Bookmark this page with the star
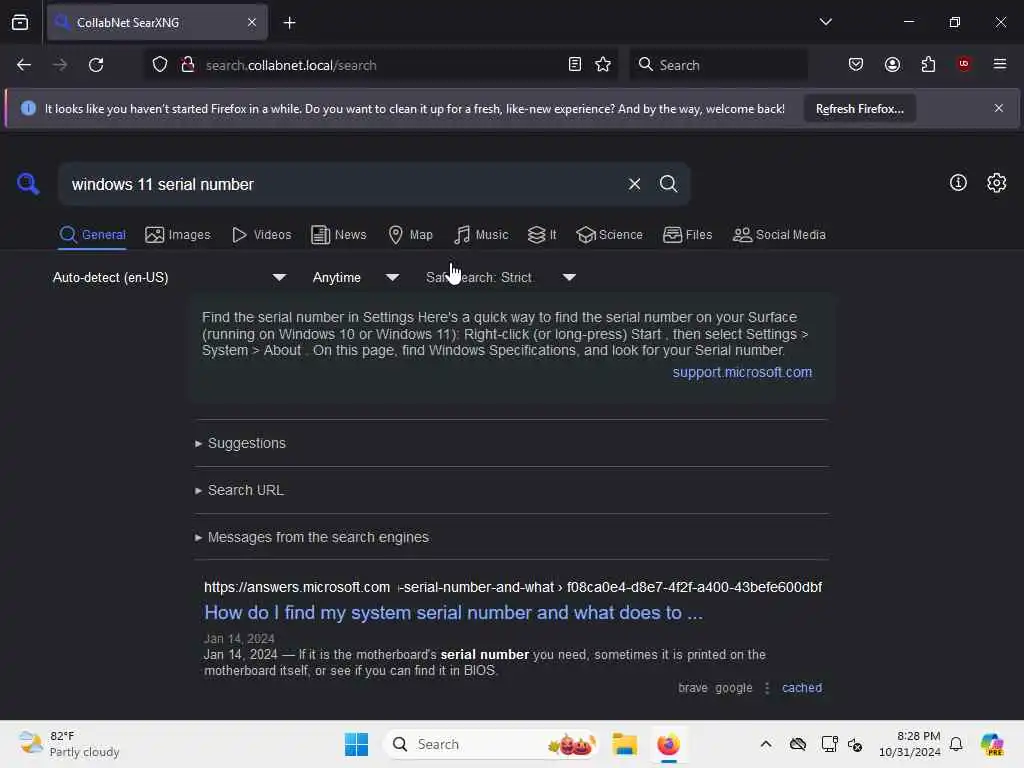Screen dimensions: 1024x768 click(603, 65)
